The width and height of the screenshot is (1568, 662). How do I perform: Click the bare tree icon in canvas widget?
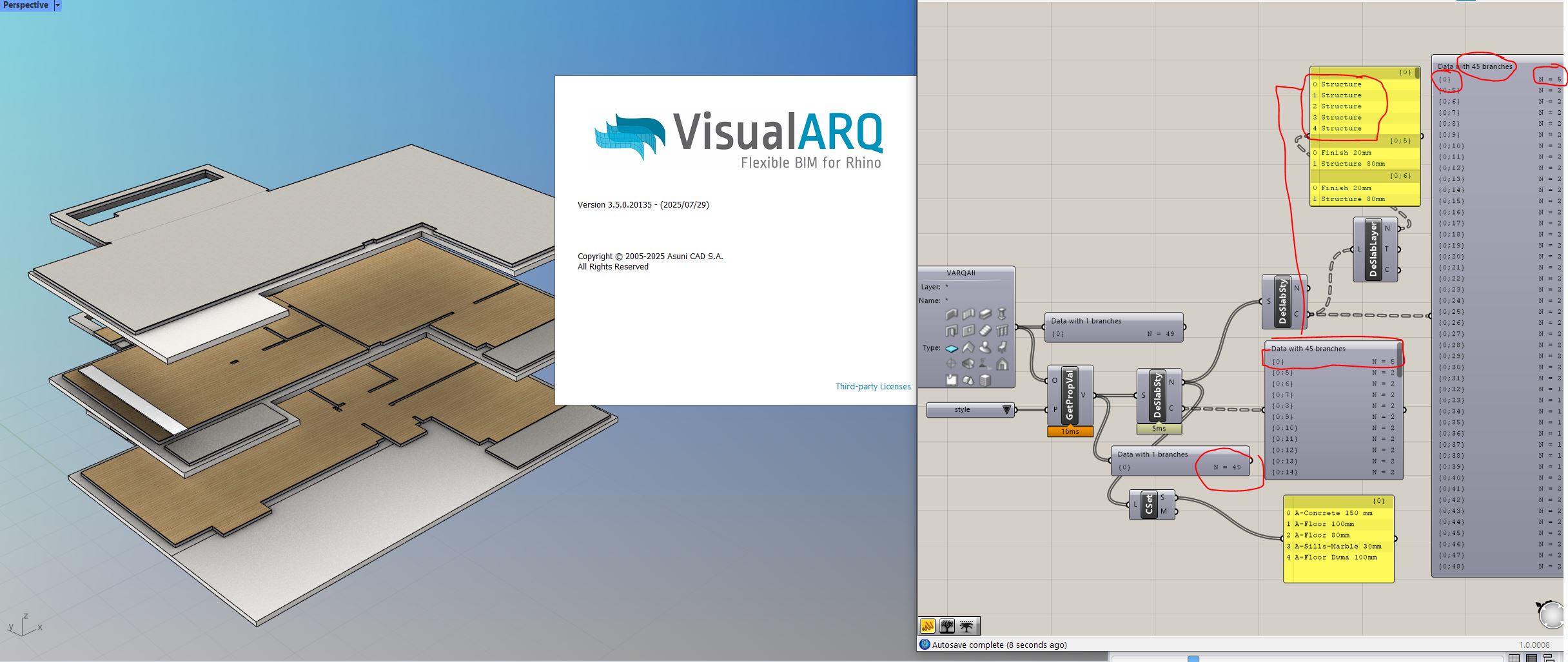(947, 626)
